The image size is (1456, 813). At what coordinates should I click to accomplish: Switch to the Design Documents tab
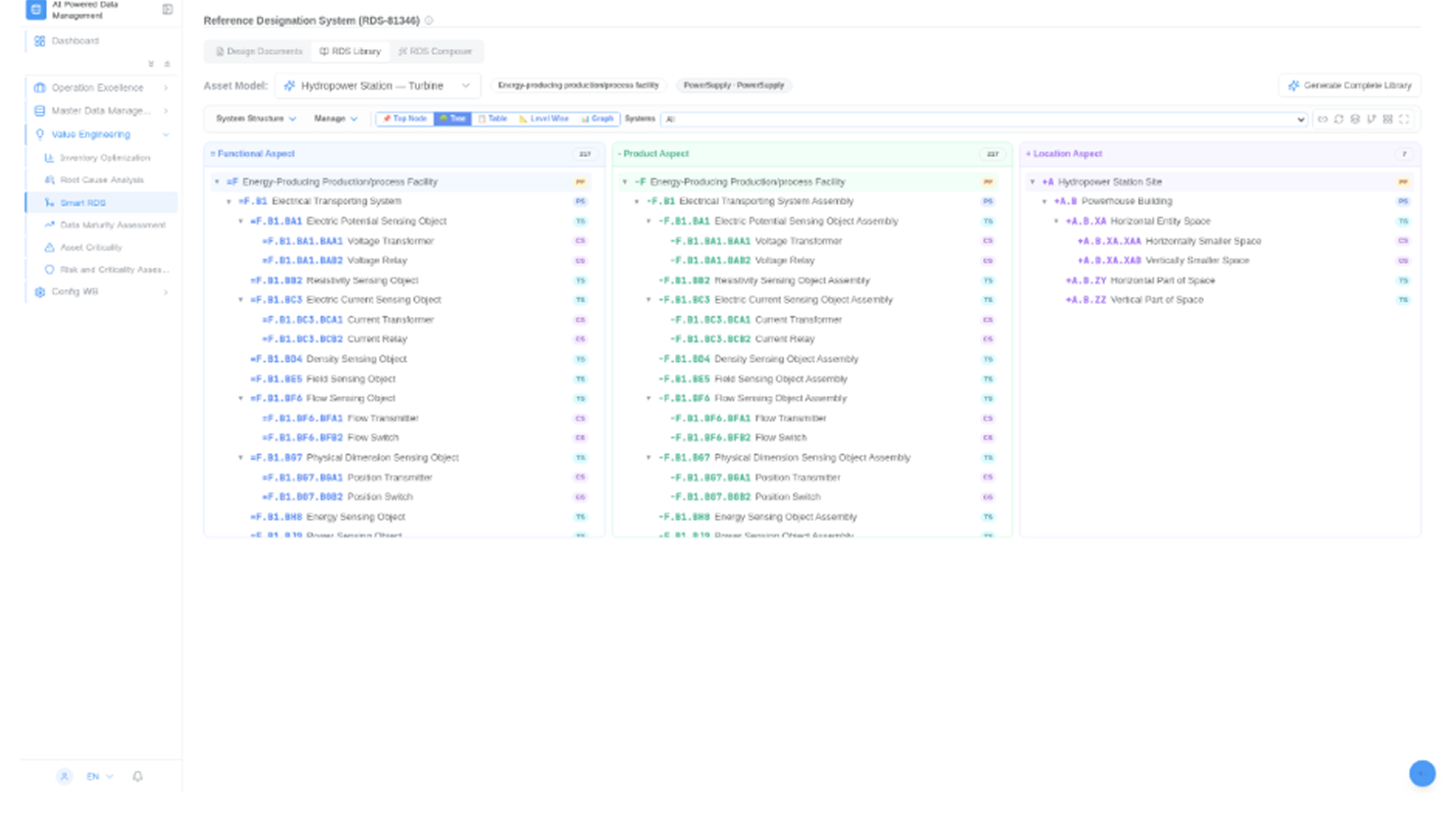click(259, 51)
